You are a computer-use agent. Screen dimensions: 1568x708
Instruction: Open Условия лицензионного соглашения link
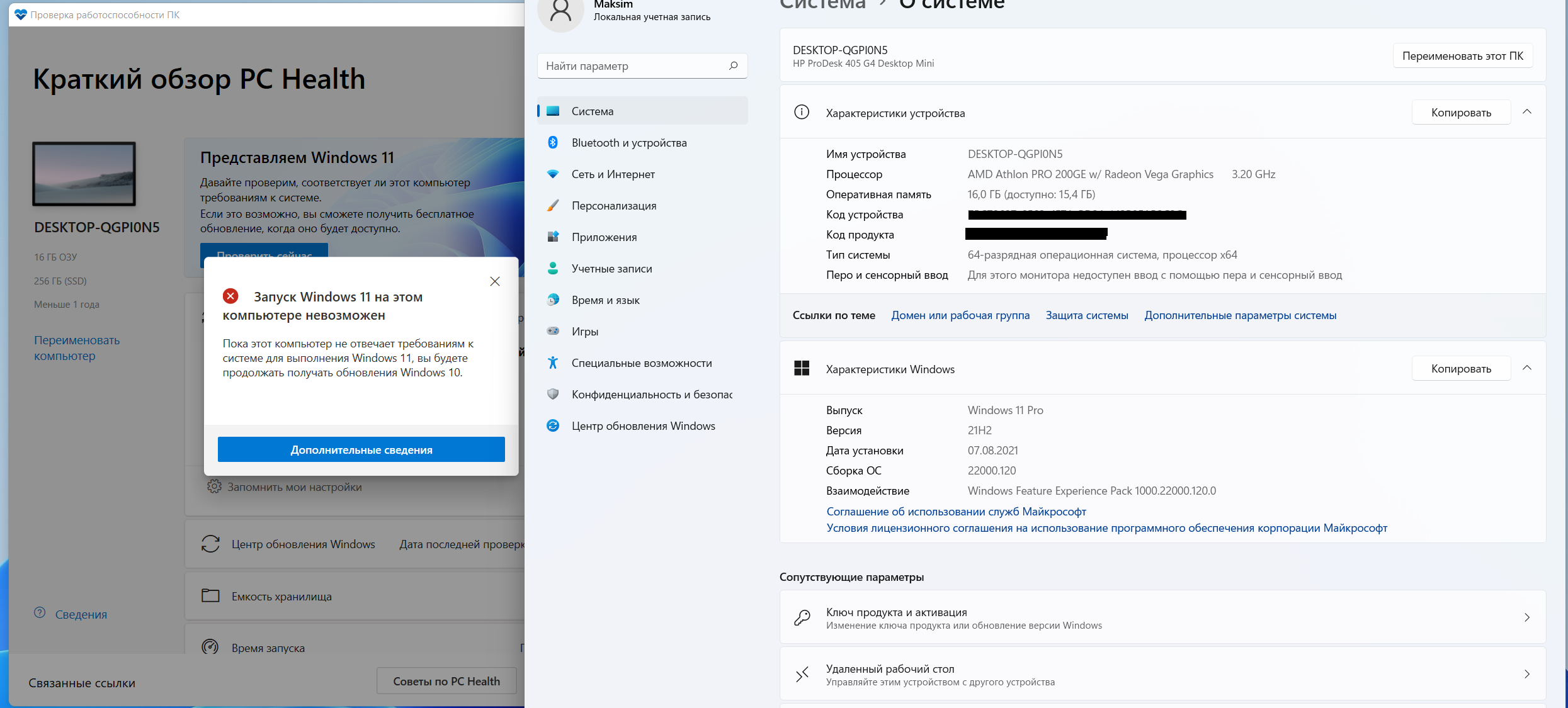(x=1106, y=528)
